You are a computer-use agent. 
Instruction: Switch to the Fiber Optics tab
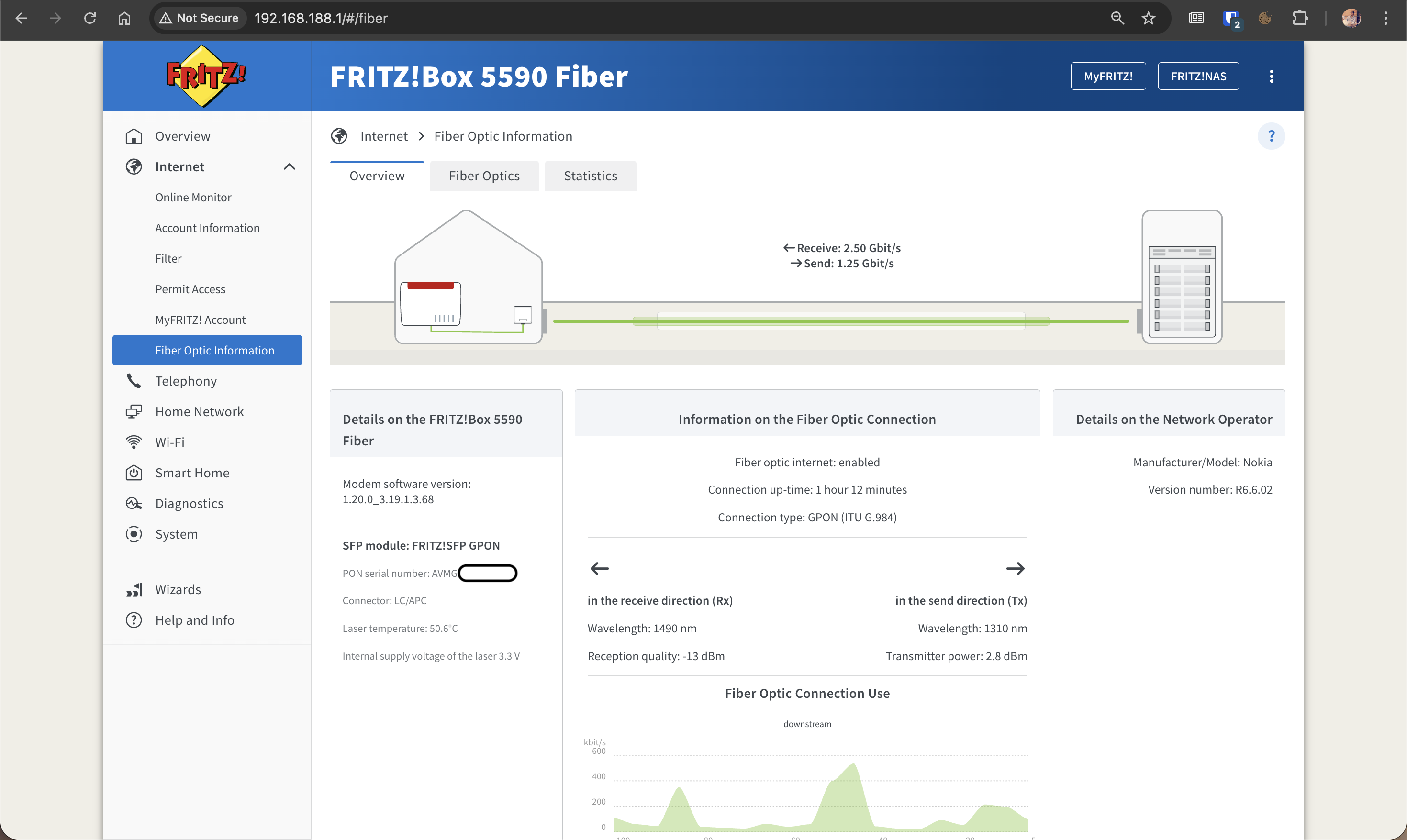[x=483, y=176]
